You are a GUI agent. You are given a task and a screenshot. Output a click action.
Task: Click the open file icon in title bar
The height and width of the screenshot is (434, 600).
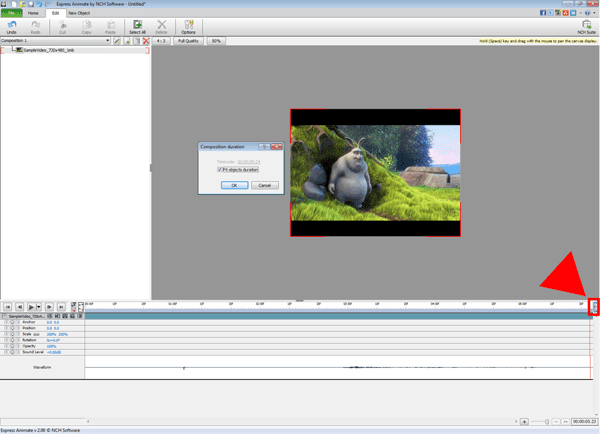pyautogui.click(x=22, y=4)
